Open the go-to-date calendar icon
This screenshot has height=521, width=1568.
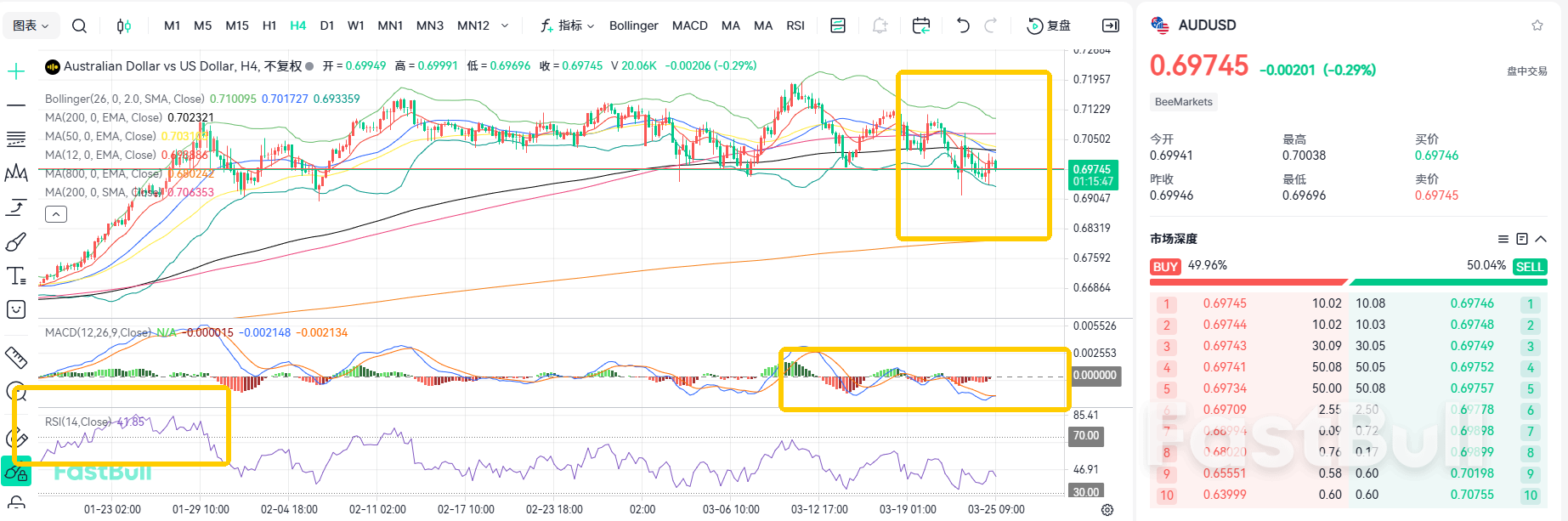921,25
